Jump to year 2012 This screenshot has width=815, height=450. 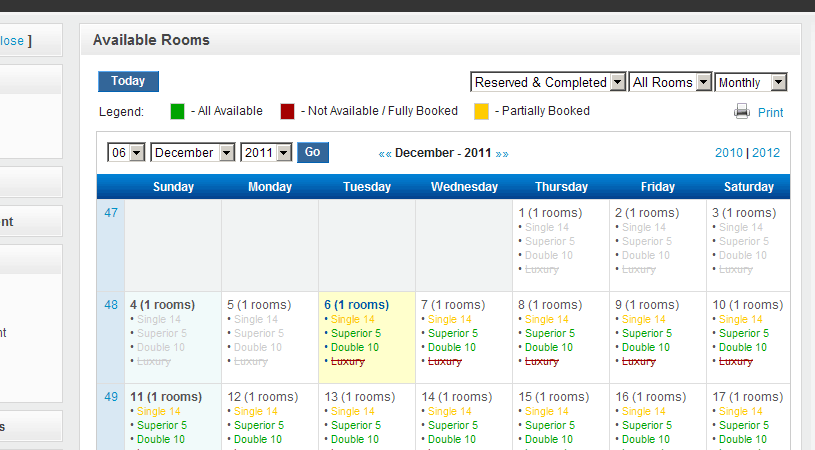[766, 153]
